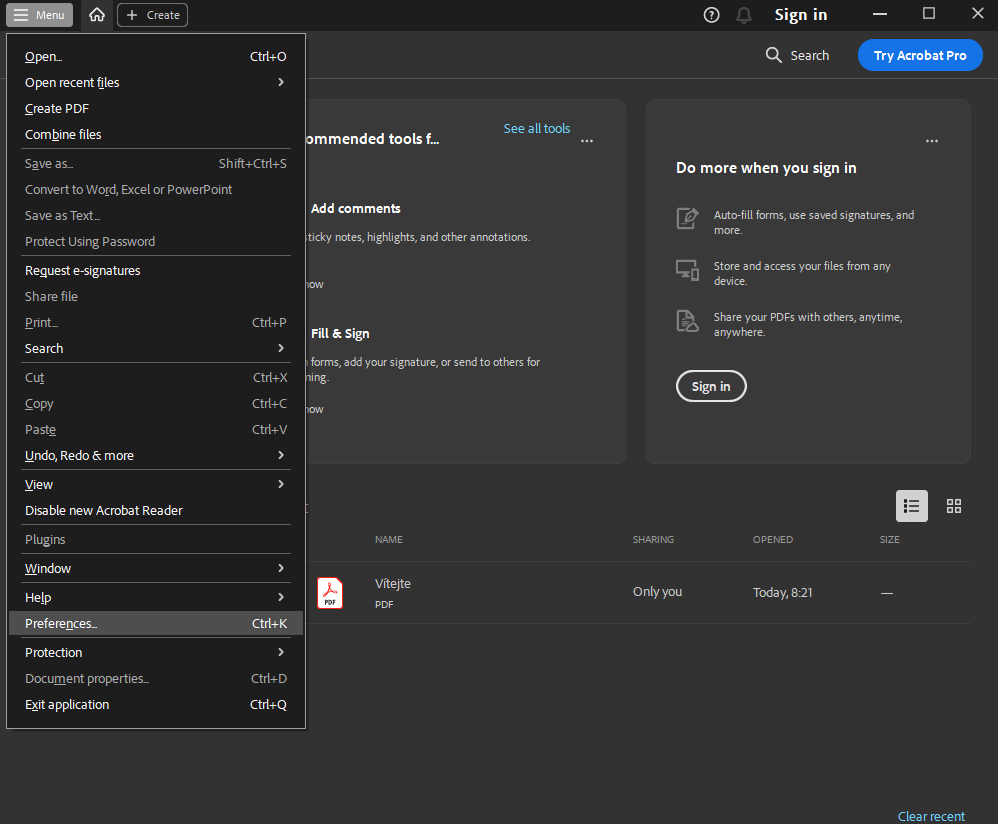Open three-dots menu on sign-in card

[x=932, y=141]
